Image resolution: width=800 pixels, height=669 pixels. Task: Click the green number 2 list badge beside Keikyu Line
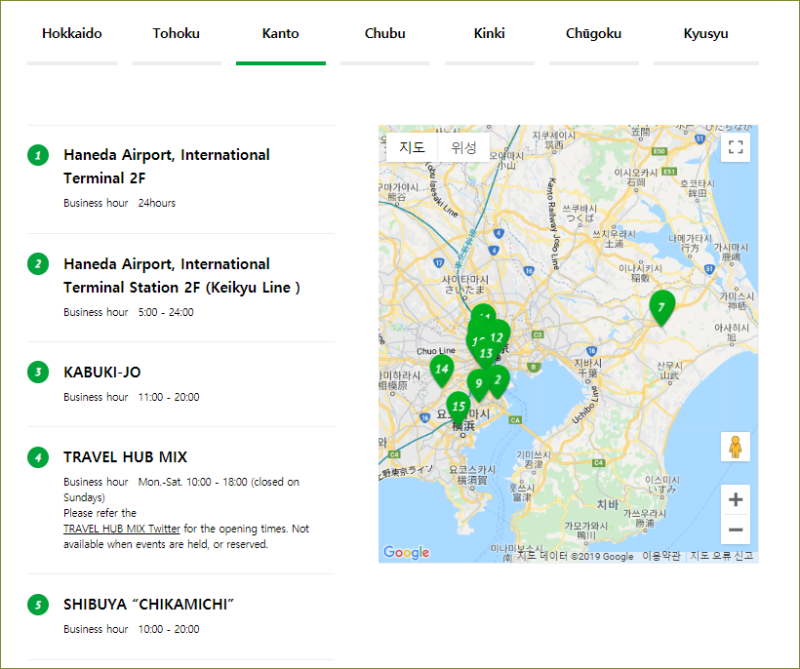coord(38,264)
